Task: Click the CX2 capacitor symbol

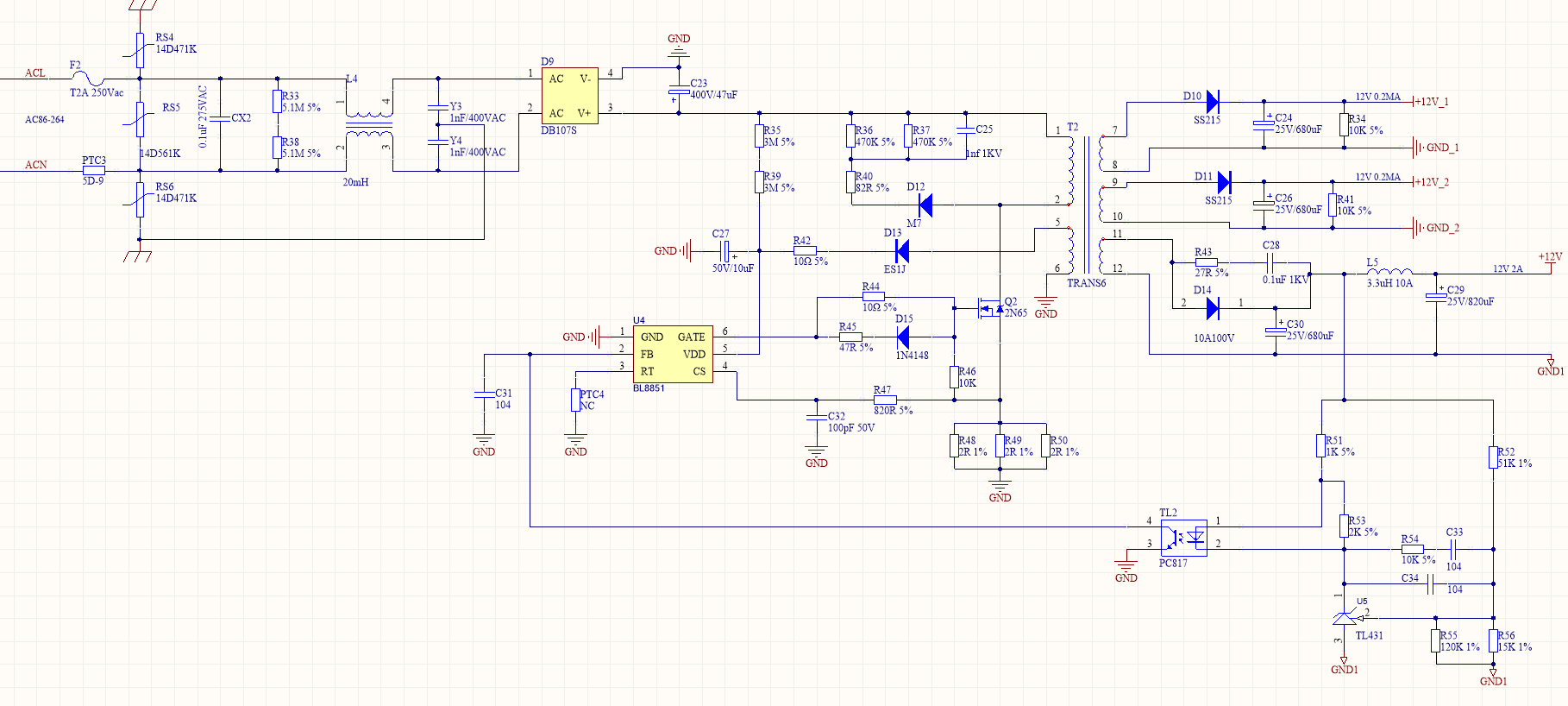Action: click(x=220, y=118)
